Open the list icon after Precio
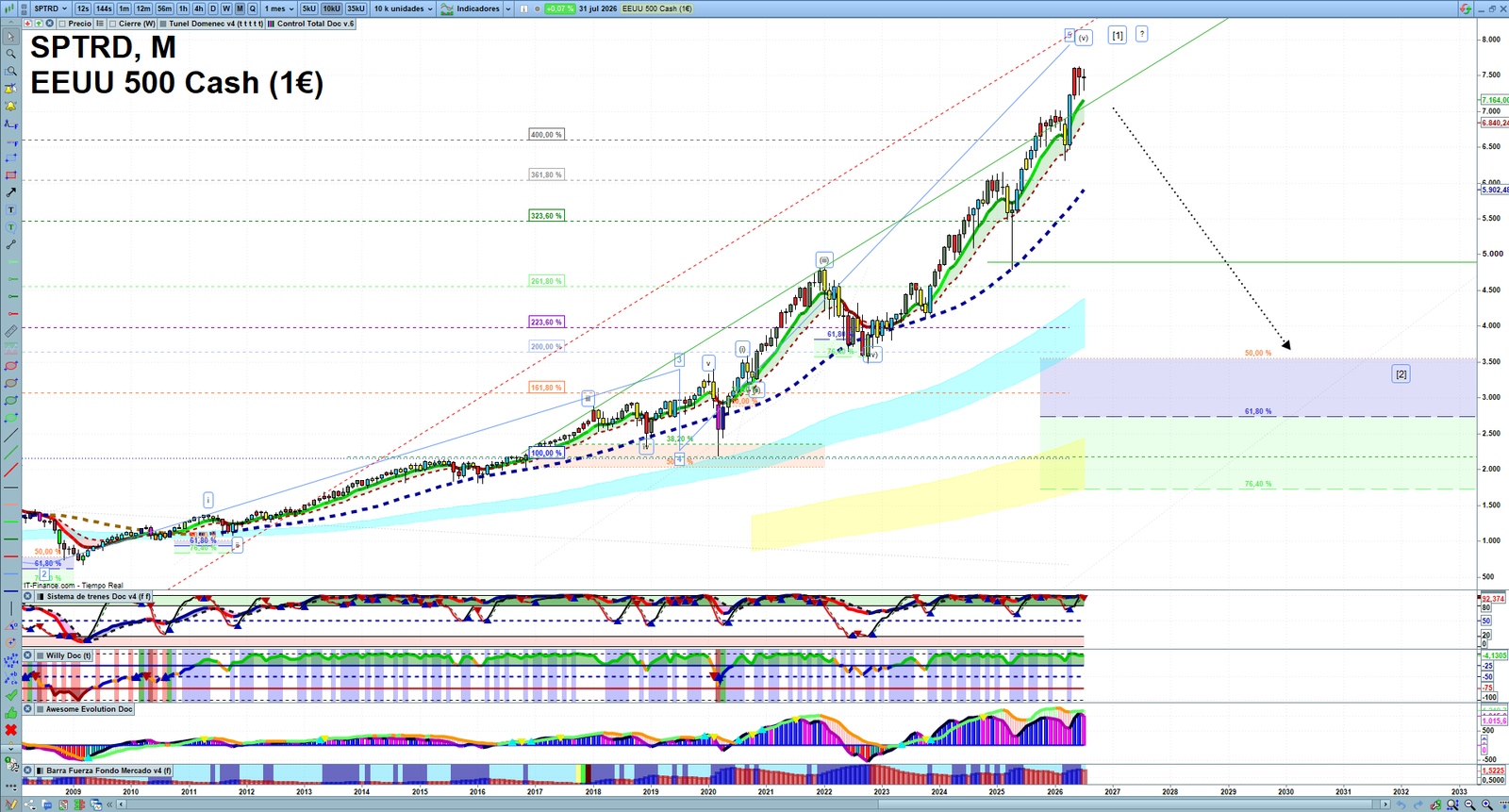The width and height of the screenshot is (1509, 812). (100, 23)
